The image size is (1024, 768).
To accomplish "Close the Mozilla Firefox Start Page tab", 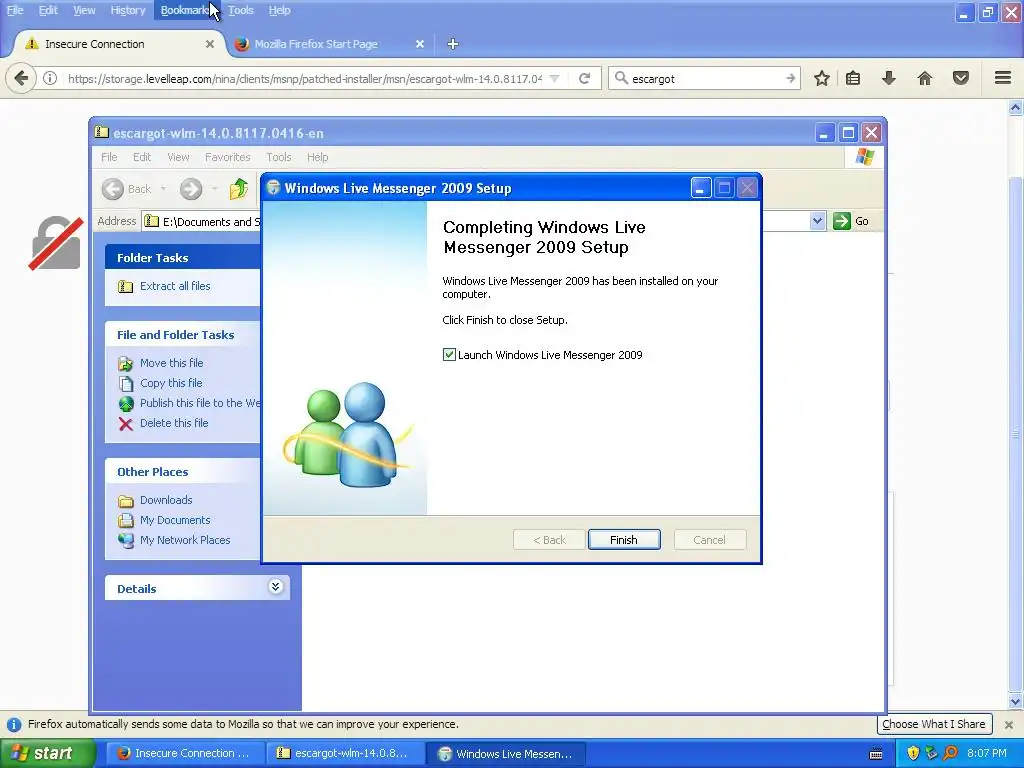I will click(x=420, y=44).
